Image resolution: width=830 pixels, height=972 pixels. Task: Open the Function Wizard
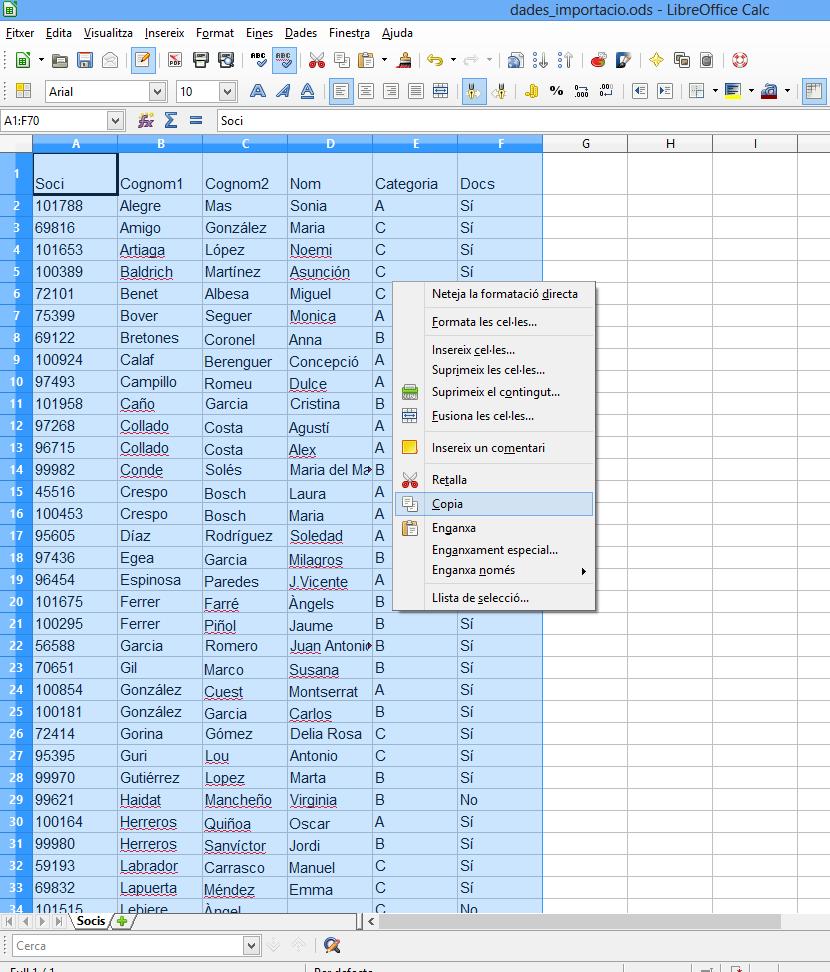(145, 121)
